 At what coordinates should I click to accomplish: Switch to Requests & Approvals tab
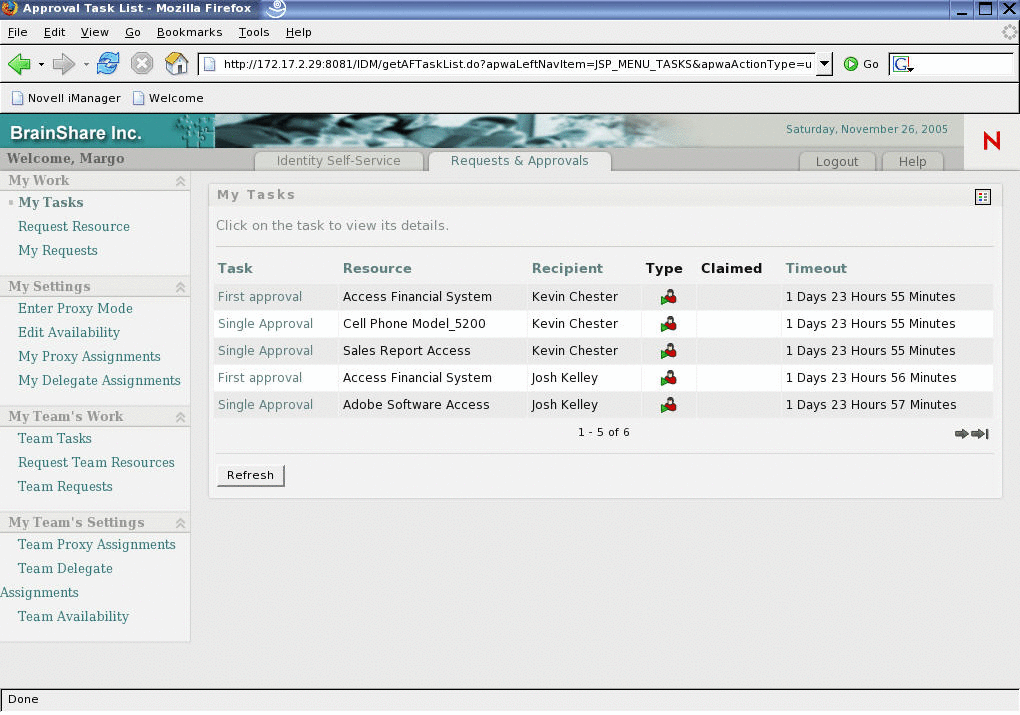pos(520,161)
